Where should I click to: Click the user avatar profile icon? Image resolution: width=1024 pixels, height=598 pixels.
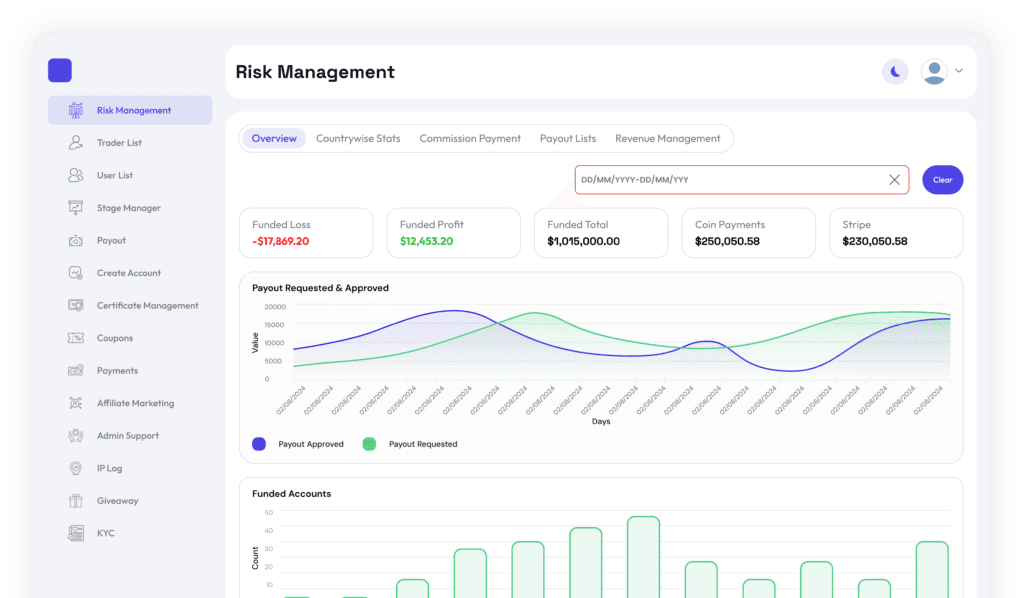coord(934,71)
